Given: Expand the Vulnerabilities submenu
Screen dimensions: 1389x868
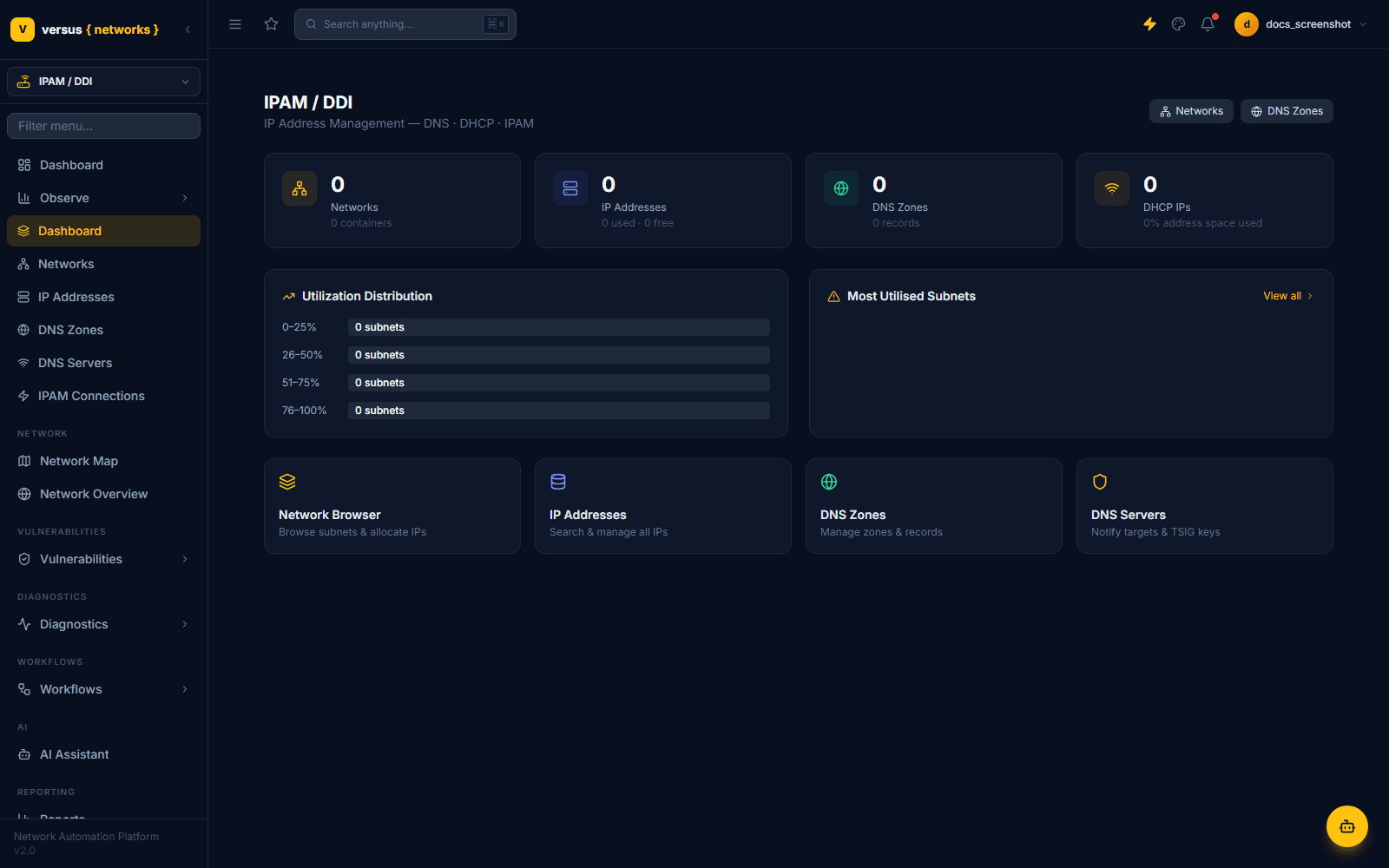Looking at the screenshot, I should pyautogui.click(x=103, y=559).
